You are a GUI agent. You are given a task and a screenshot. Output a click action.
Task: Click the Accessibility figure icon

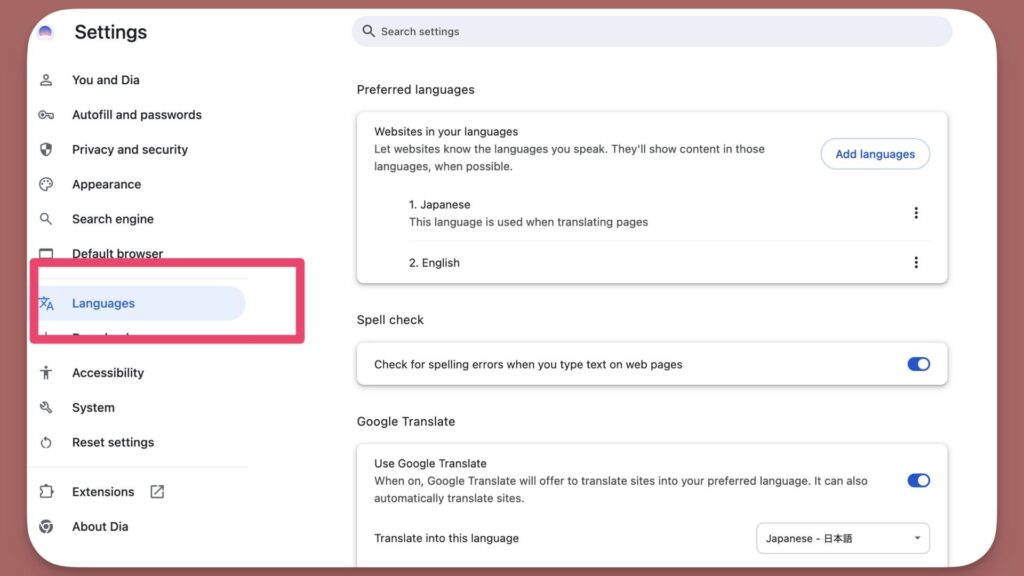(x=46, y=373)
